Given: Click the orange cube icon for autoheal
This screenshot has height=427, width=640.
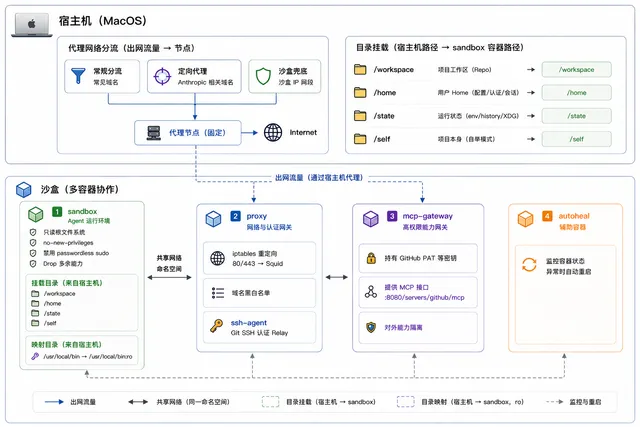Looking at the screenshot, I should (525, 219).
